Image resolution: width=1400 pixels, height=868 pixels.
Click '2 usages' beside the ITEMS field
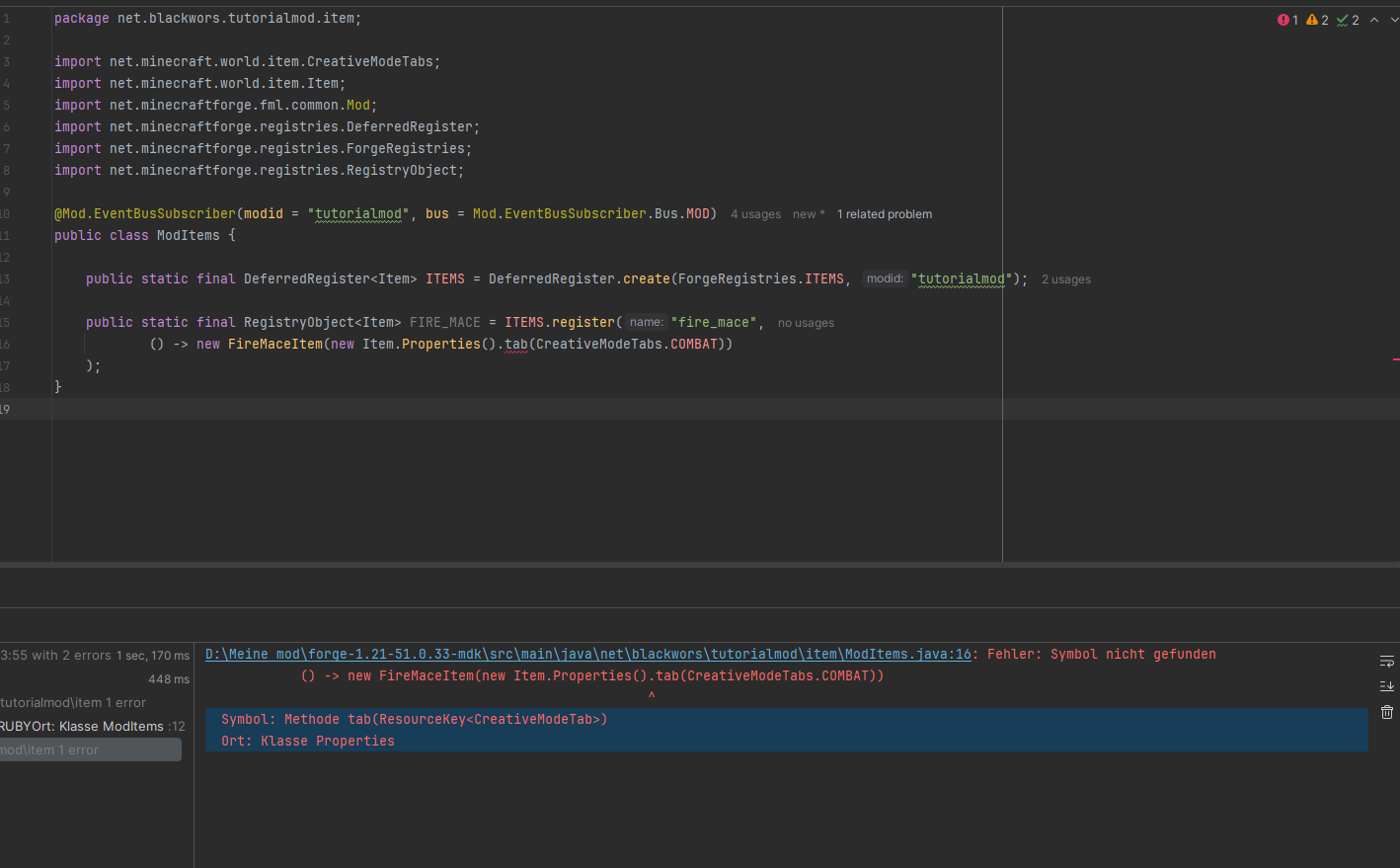[1066, 278]
